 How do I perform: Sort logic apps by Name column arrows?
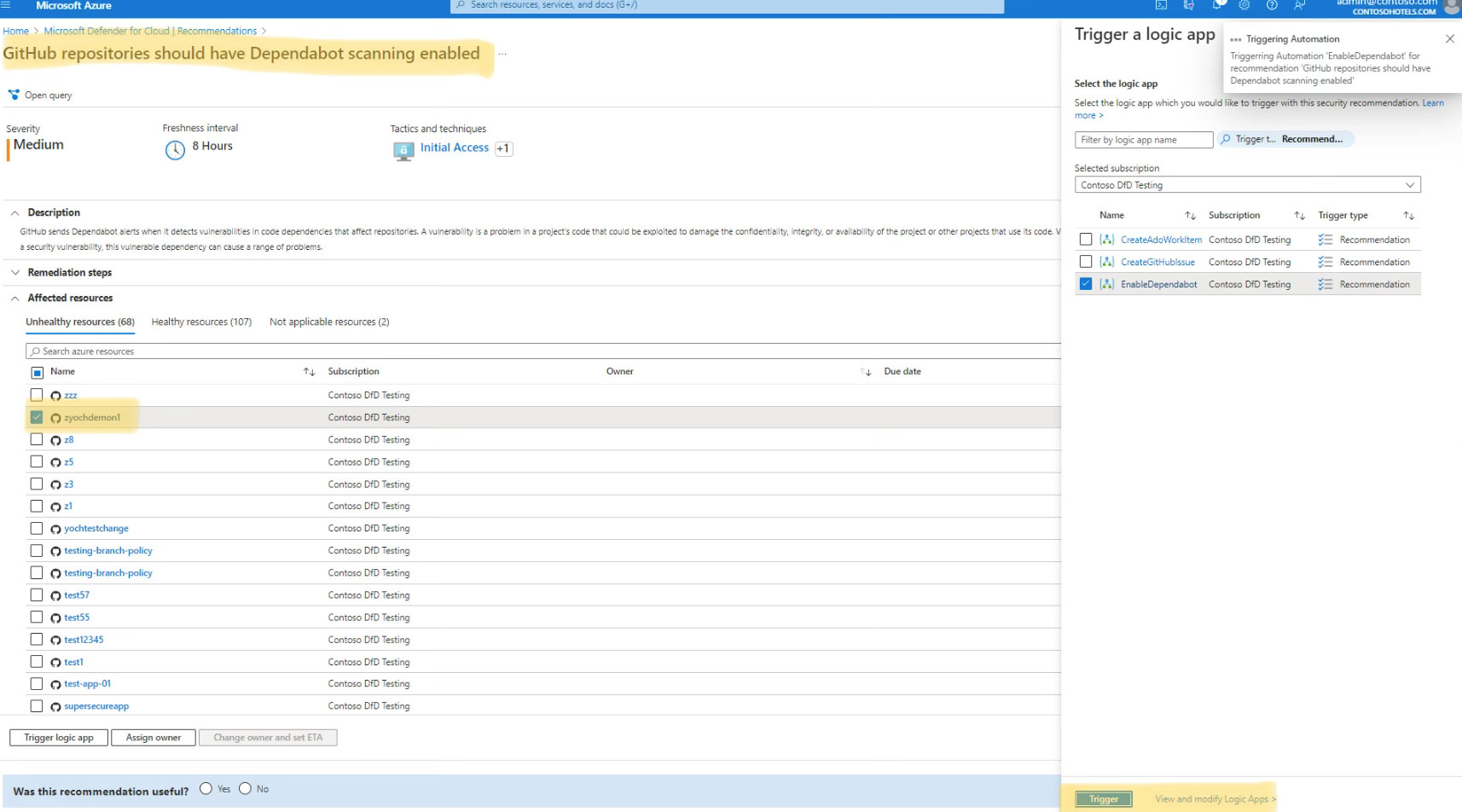coord(1190,216)
